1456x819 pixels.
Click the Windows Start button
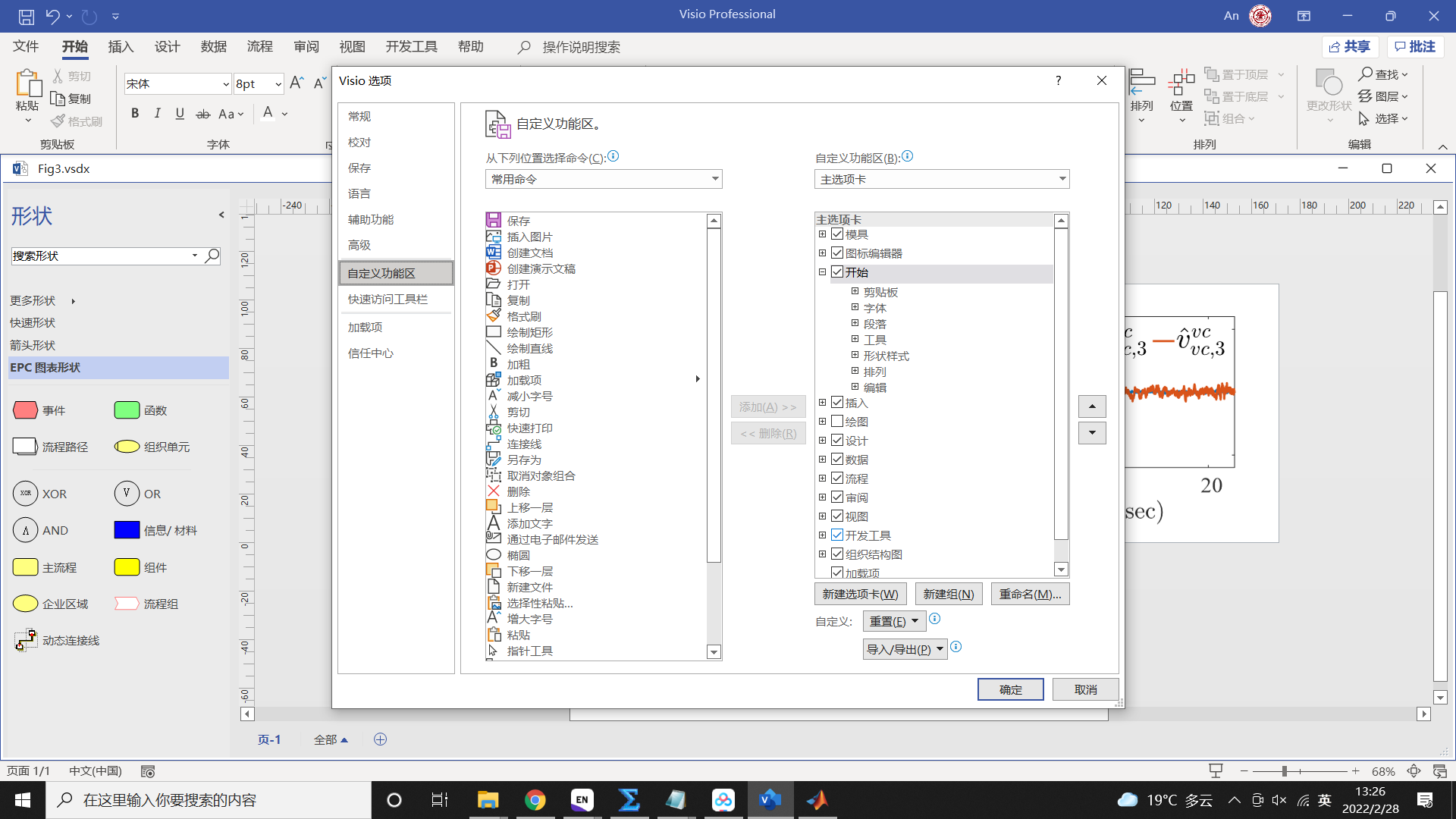(23, 800)
